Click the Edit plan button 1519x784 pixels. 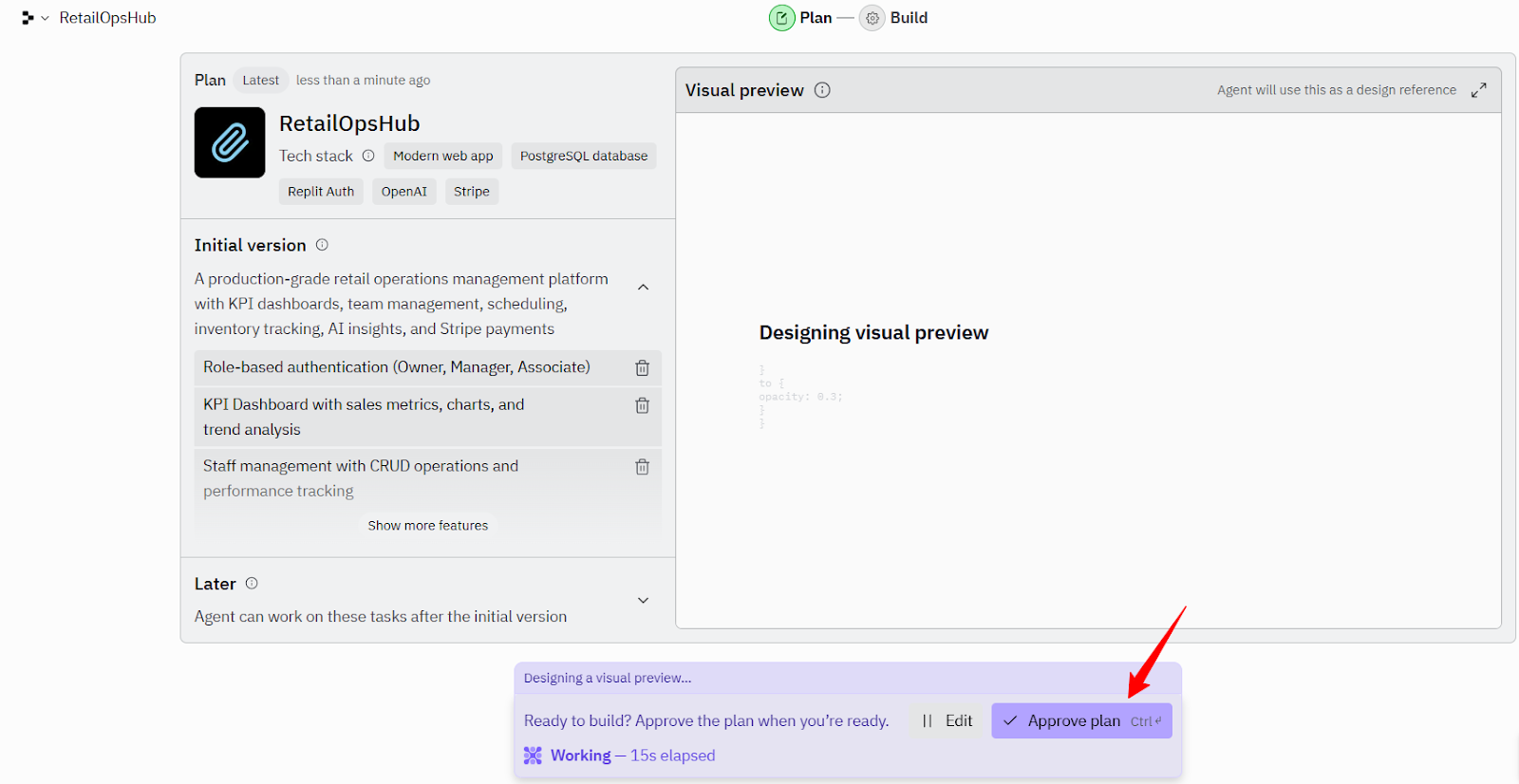[947, 721]
